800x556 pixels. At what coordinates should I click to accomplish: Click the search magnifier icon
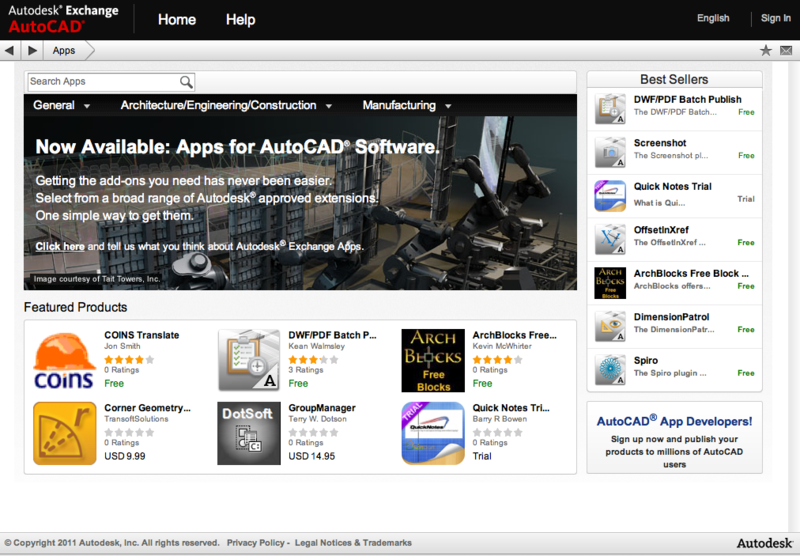[x=186, y=82]
